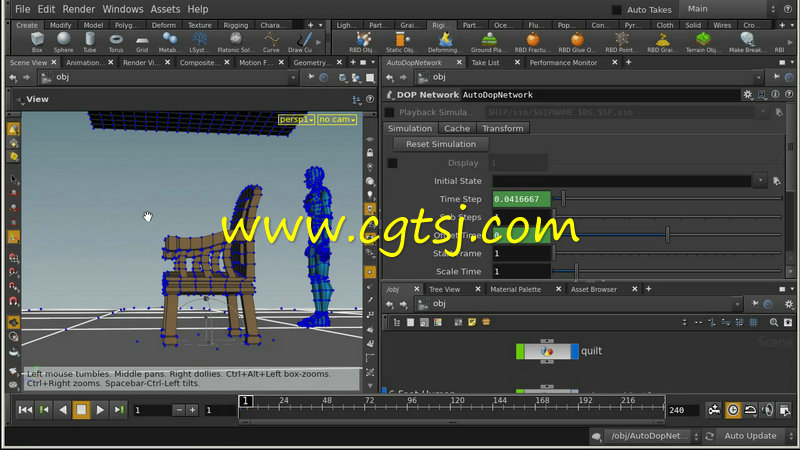The height and width of the screenshot is (450, 800).
Task: Select the Deforming Object tool
Action: pyautogui.click(x=444, y=42)
